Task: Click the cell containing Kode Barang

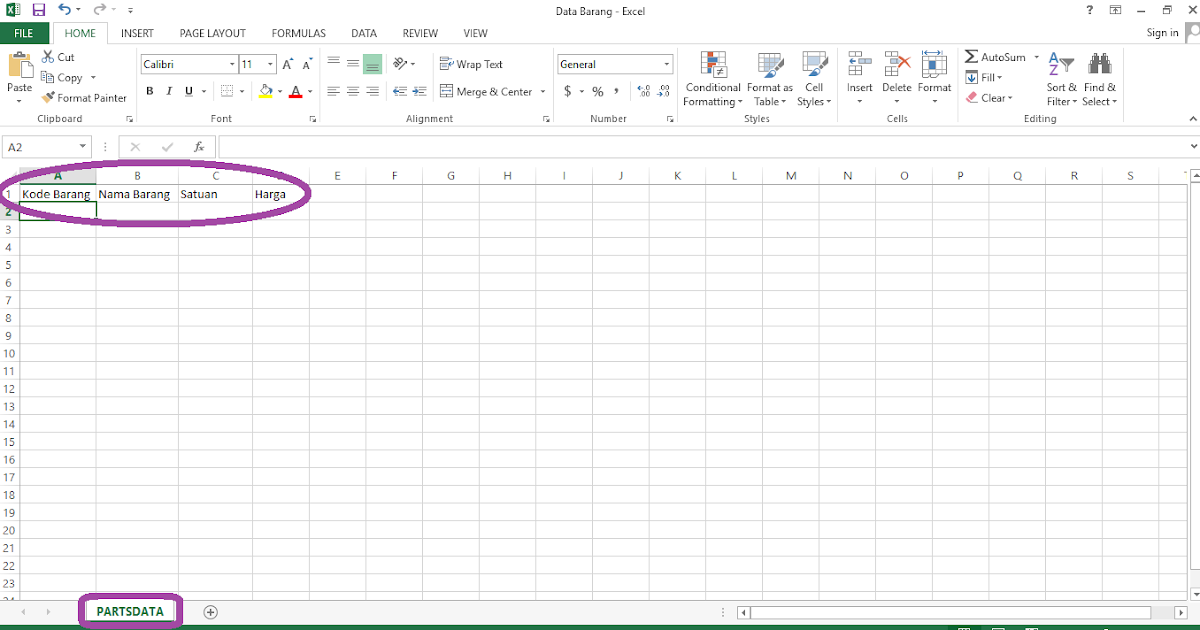Action: [x=56, y=194]
